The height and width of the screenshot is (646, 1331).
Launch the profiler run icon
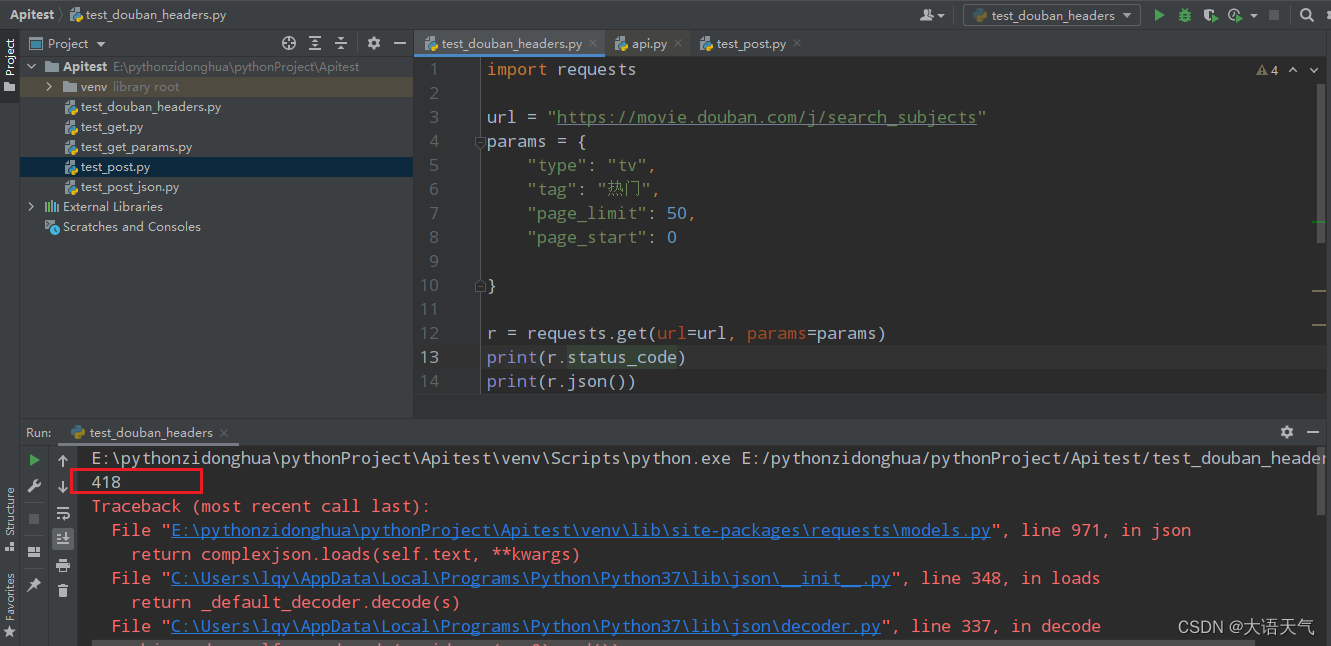[x=1234, y=15]
